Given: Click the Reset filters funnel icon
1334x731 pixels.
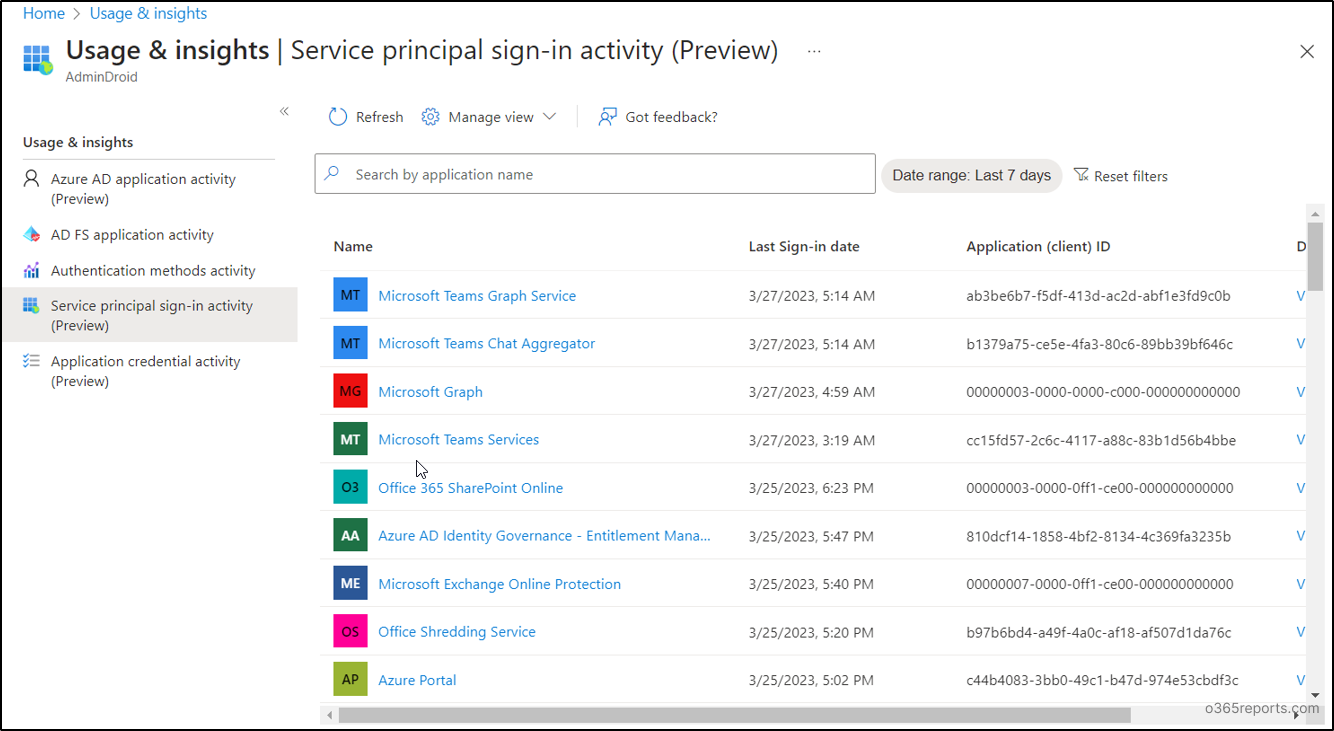Looking at the screenshot, I should coord(1081,175).
